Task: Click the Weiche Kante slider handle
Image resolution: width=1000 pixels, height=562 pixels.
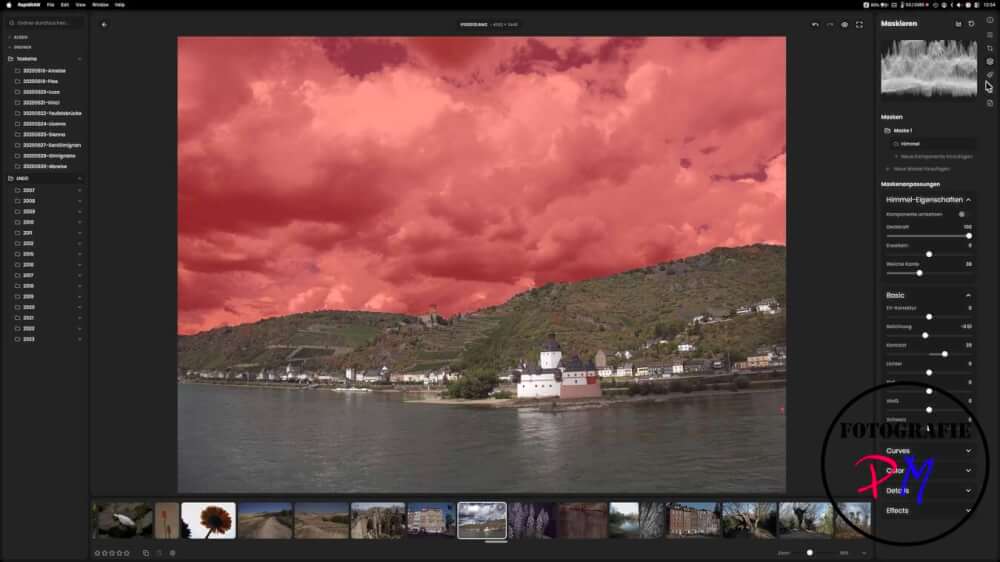Action: [919, 273]
